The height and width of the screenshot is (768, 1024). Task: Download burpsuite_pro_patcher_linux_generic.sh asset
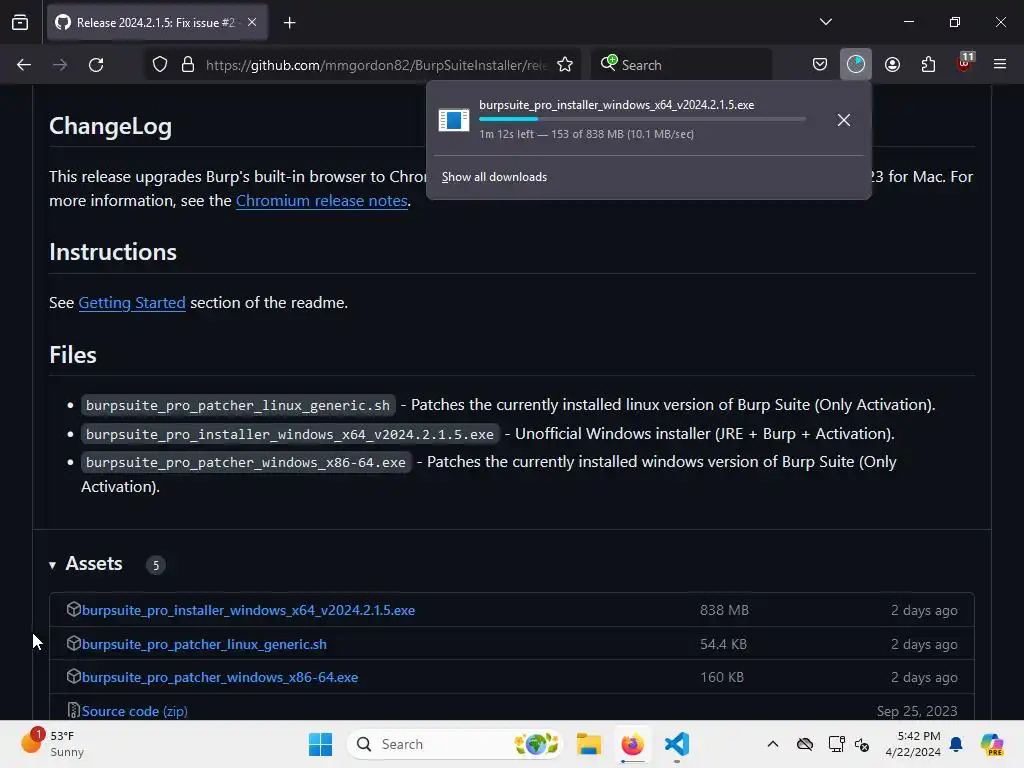click(x=204, y=644)
